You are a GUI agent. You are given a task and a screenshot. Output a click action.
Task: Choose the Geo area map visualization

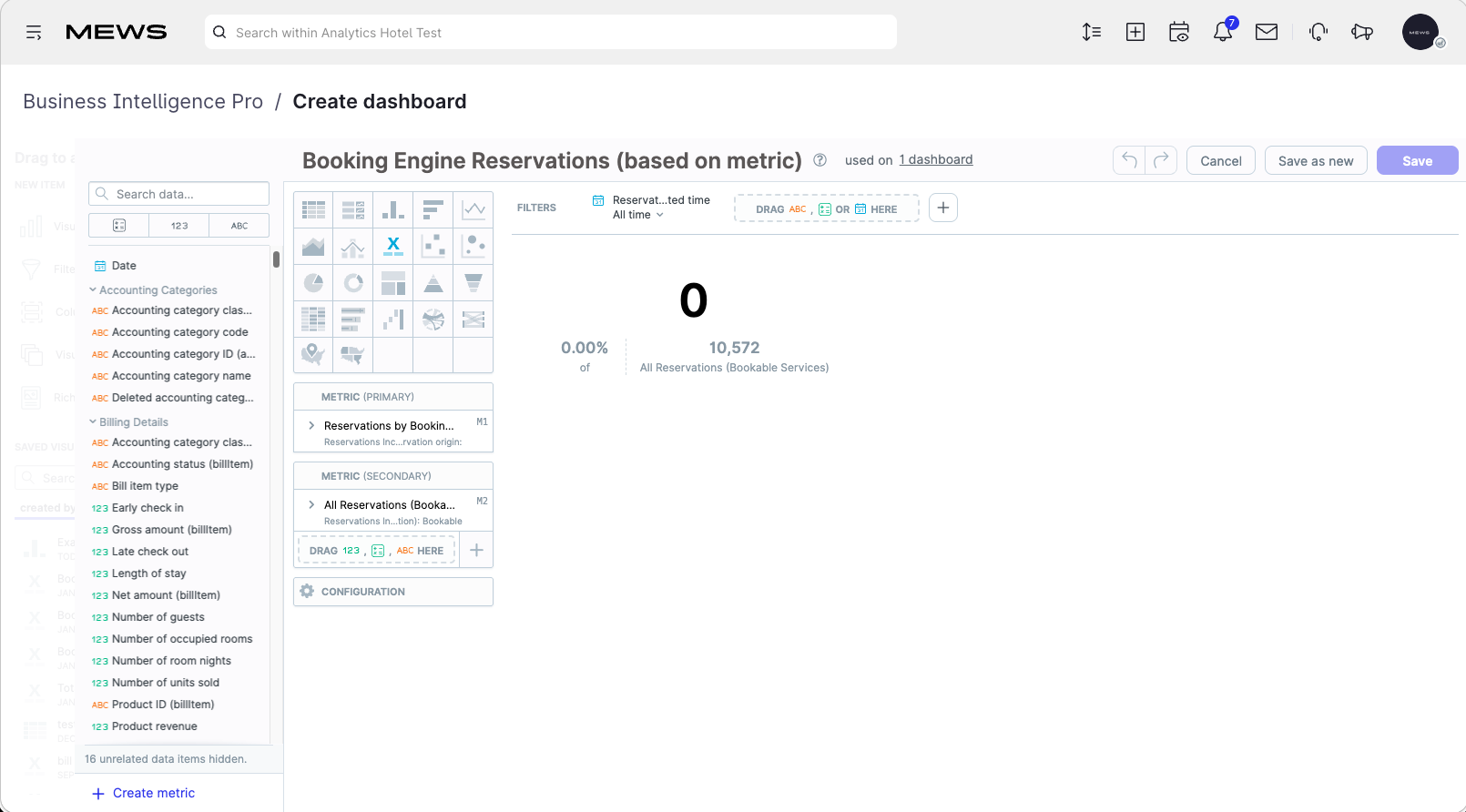point(353,355)
